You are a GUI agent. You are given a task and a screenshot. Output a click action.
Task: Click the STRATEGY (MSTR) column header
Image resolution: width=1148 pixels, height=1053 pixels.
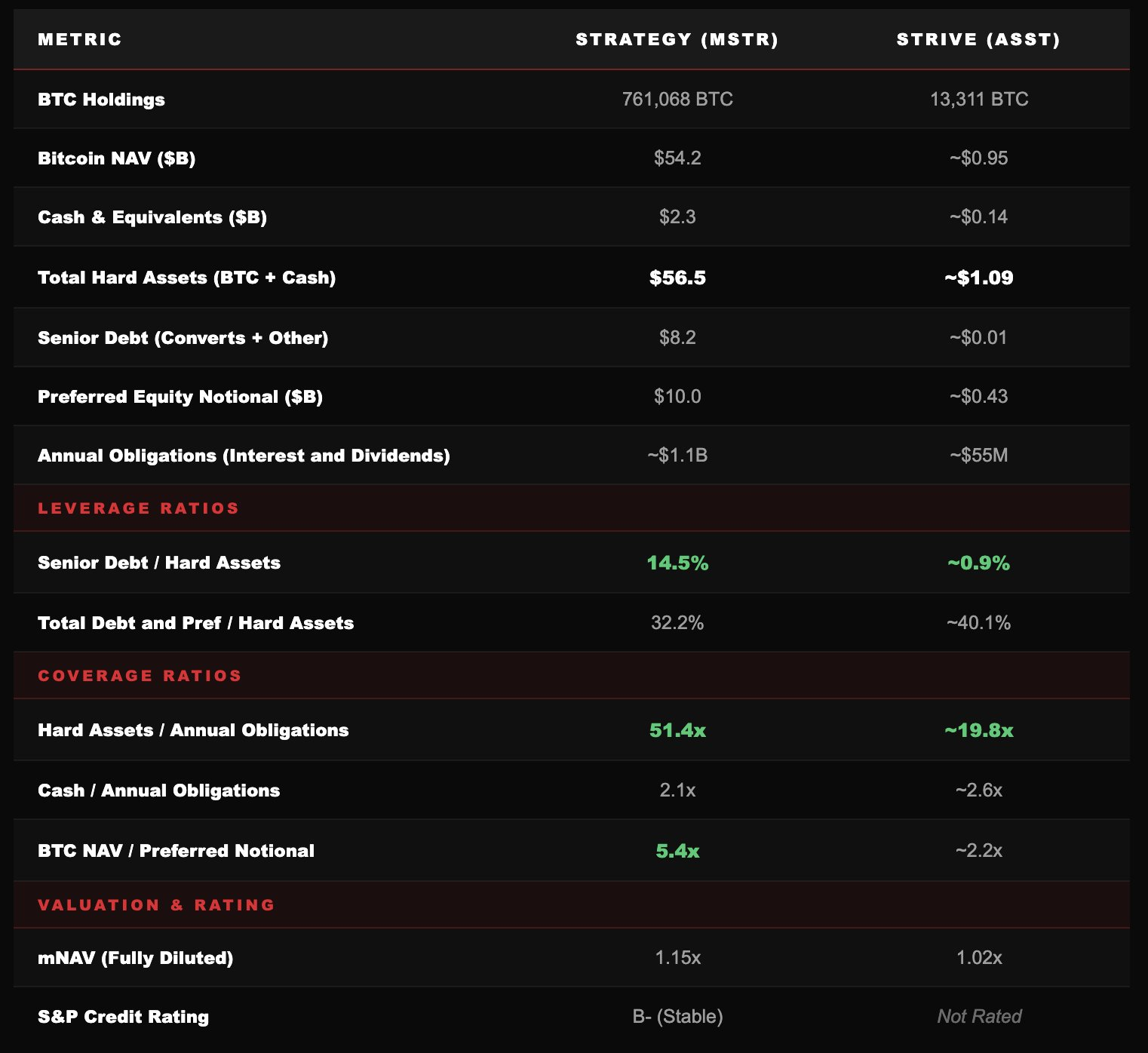[x=677, y=39]
